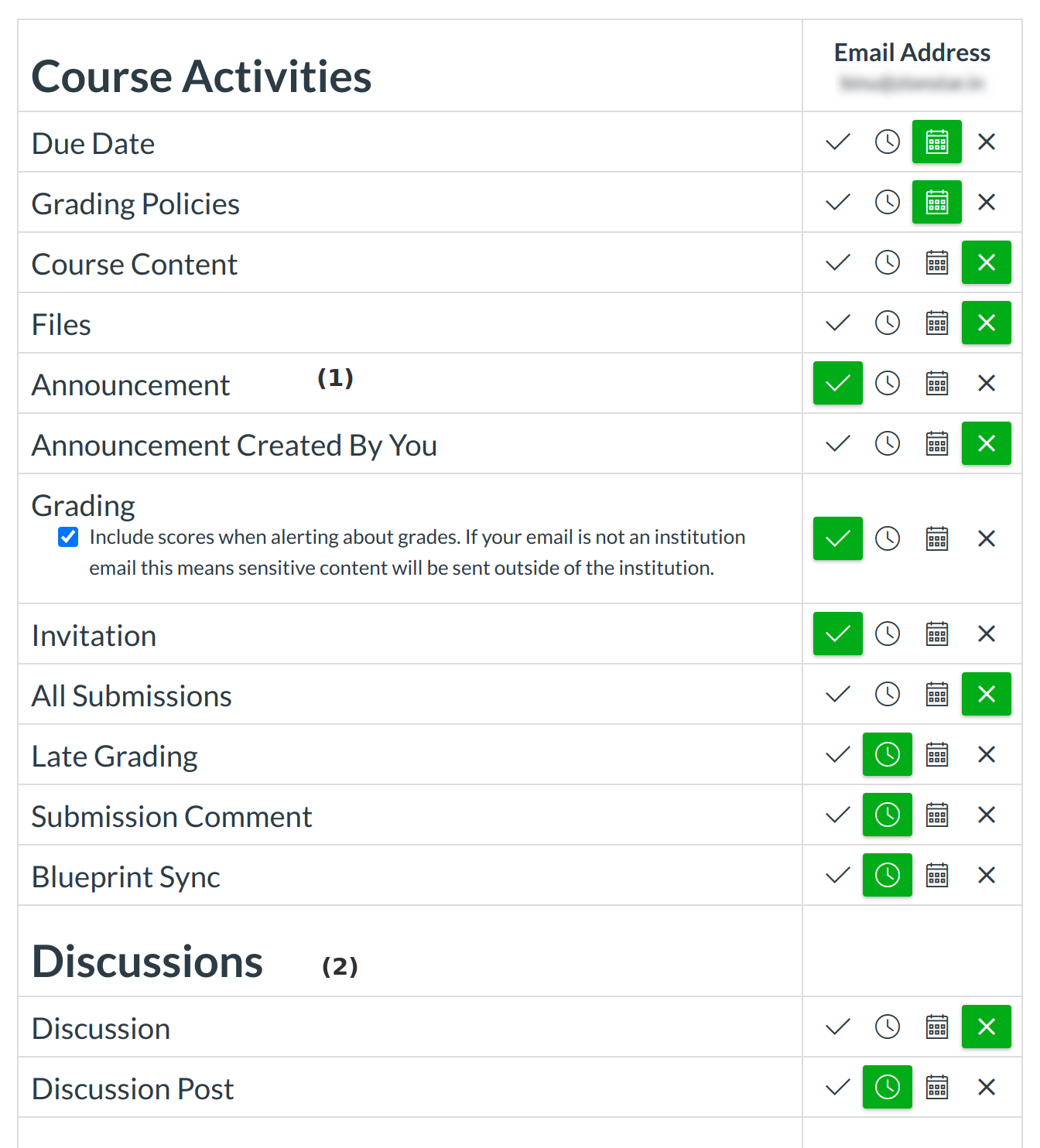Click the Email Address column header

[912, 53]
